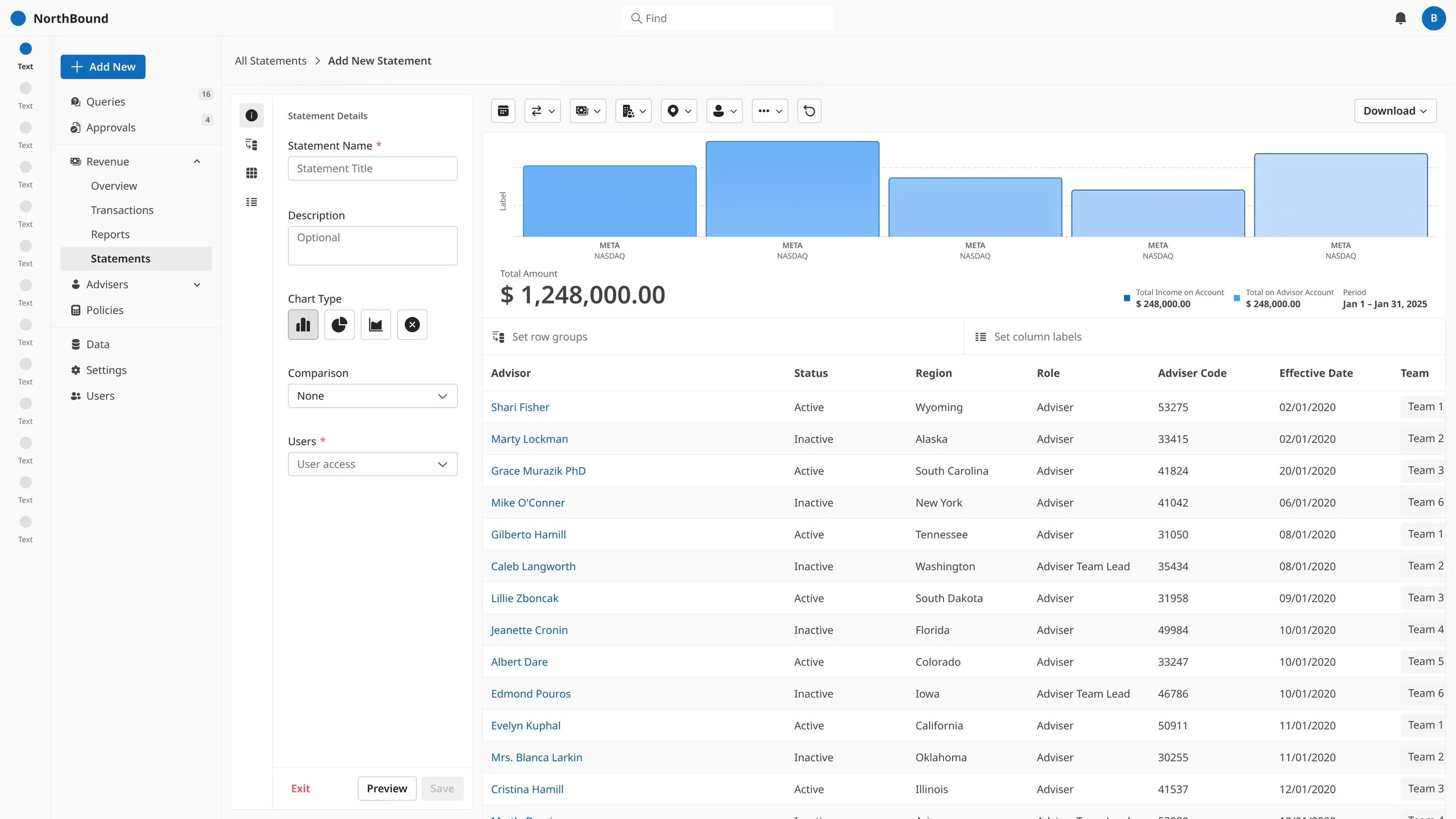Click the Preview button

coord(387,788)
